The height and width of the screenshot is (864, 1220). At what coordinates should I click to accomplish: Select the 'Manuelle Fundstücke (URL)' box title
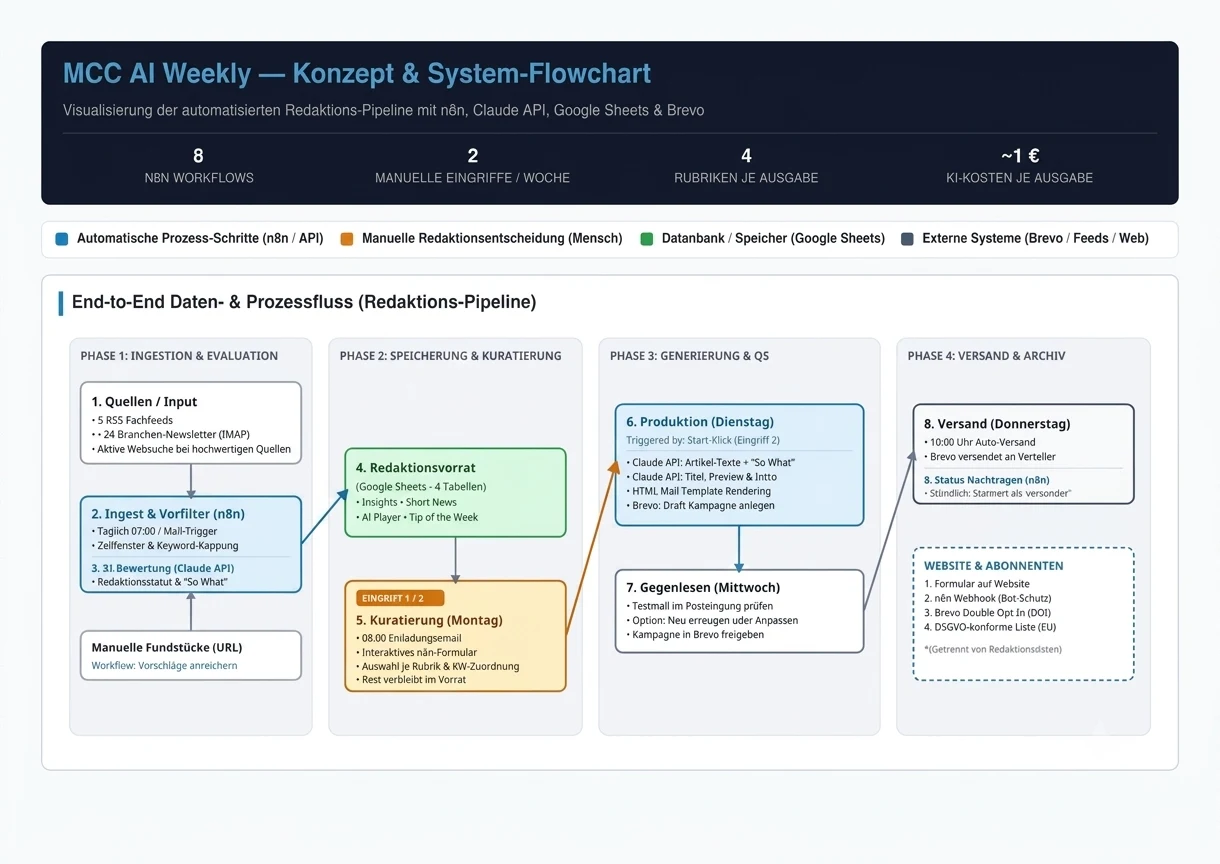pos(166,647)
